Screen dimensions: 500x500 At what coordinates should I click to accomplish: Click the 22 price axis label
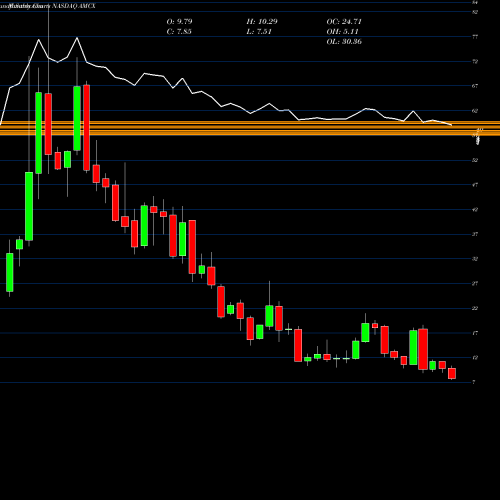pos(475,308)
